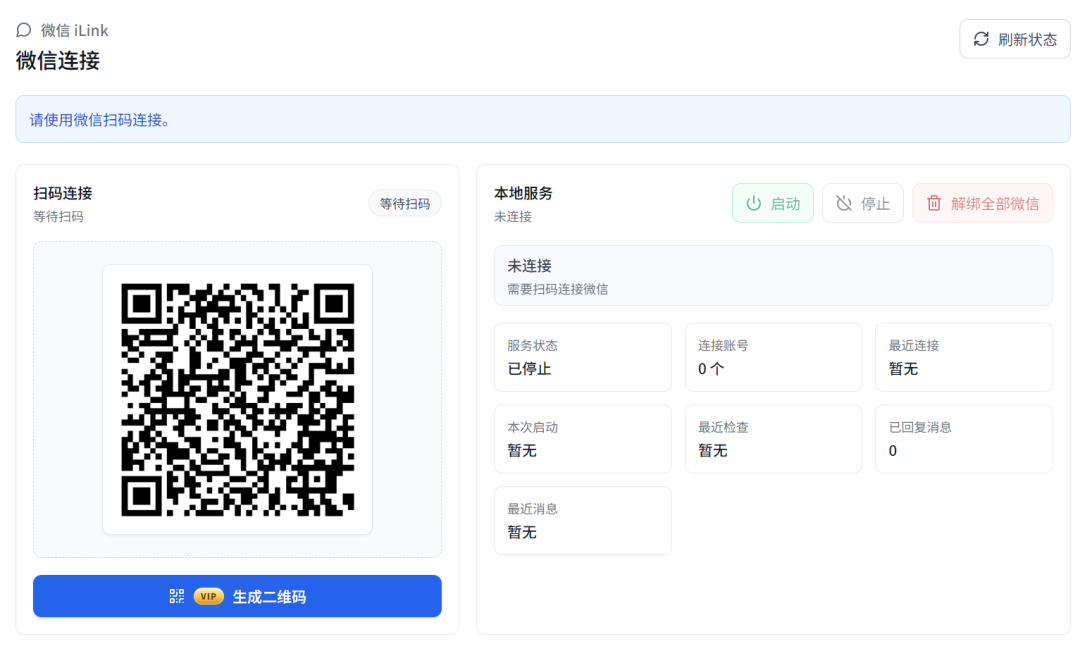Select the 服务状态 已停止 card
Image resolution: width=1080 pixels, height=651 pixels.
(x=583, y=358)
